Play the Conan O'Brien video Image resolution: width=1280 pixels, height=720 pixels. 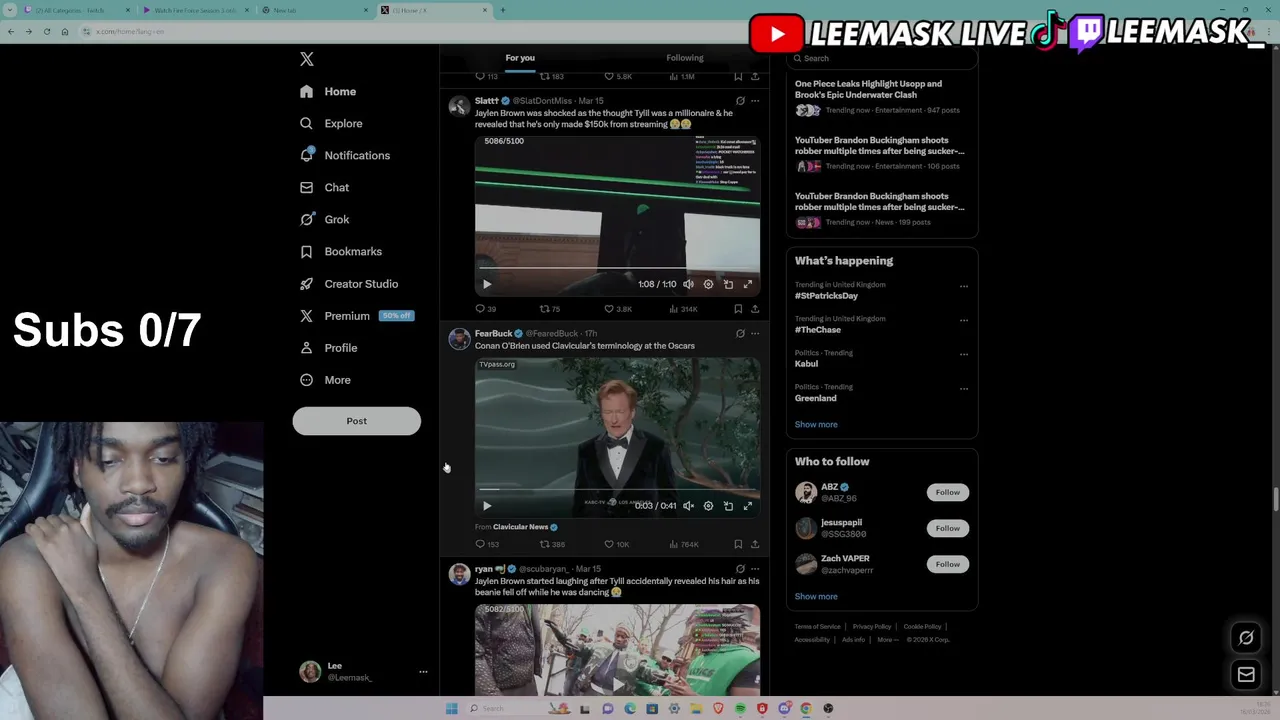(x=487, y=506)
